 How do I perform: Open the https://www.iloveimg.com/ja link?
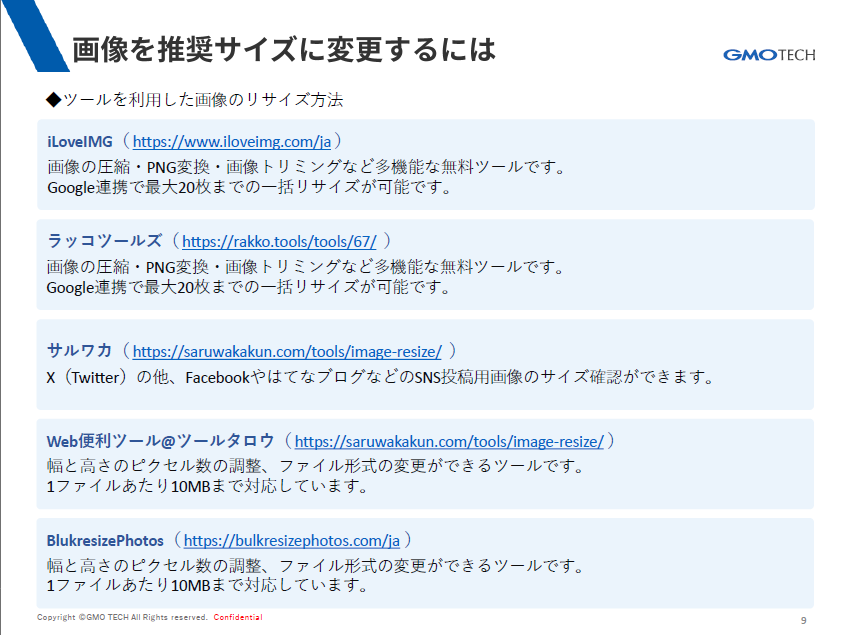pyautogui.click(x=232, y=142)
